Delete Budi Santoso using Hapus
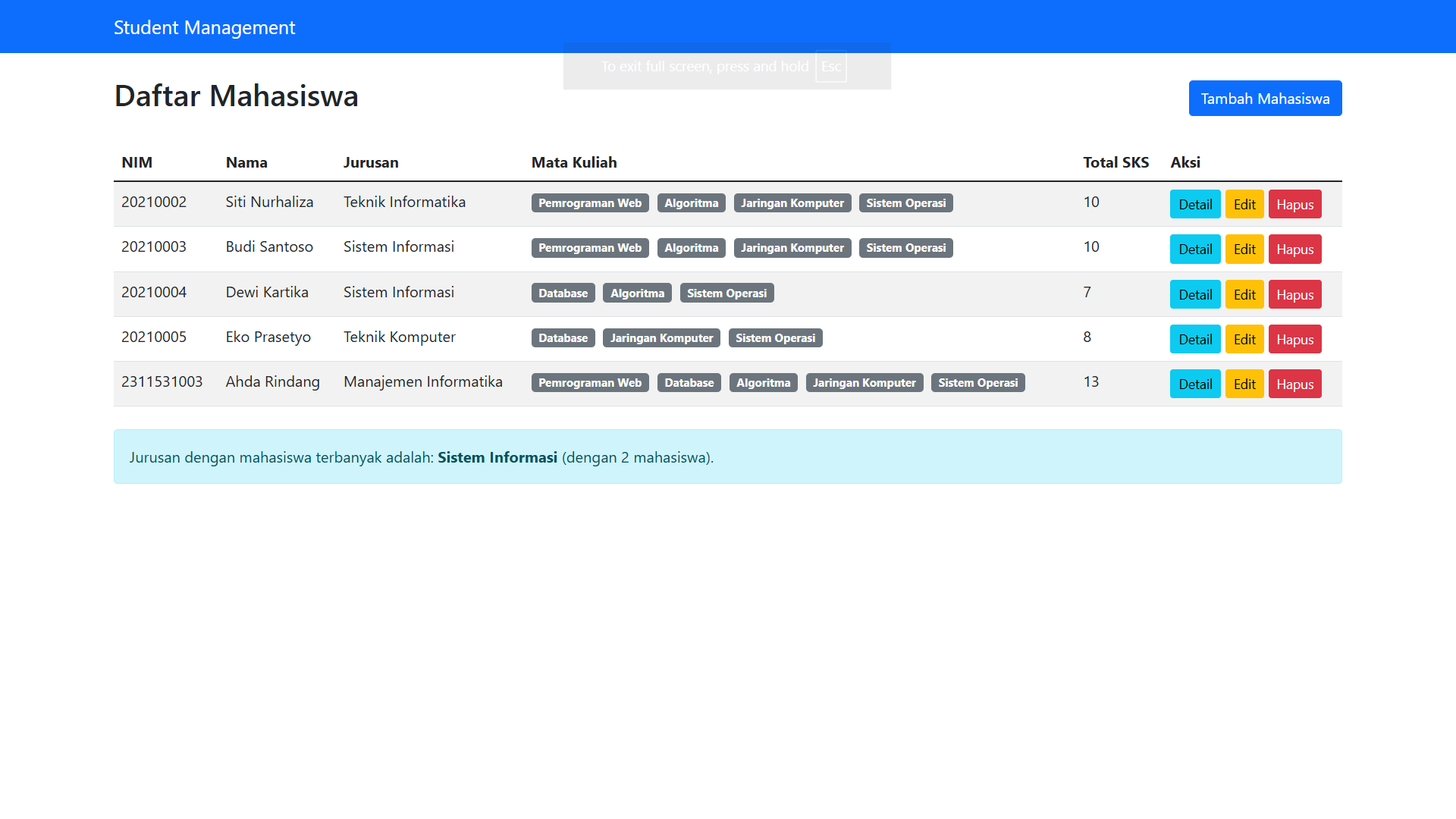The image size is (1456, 819). click(1294, 249)
